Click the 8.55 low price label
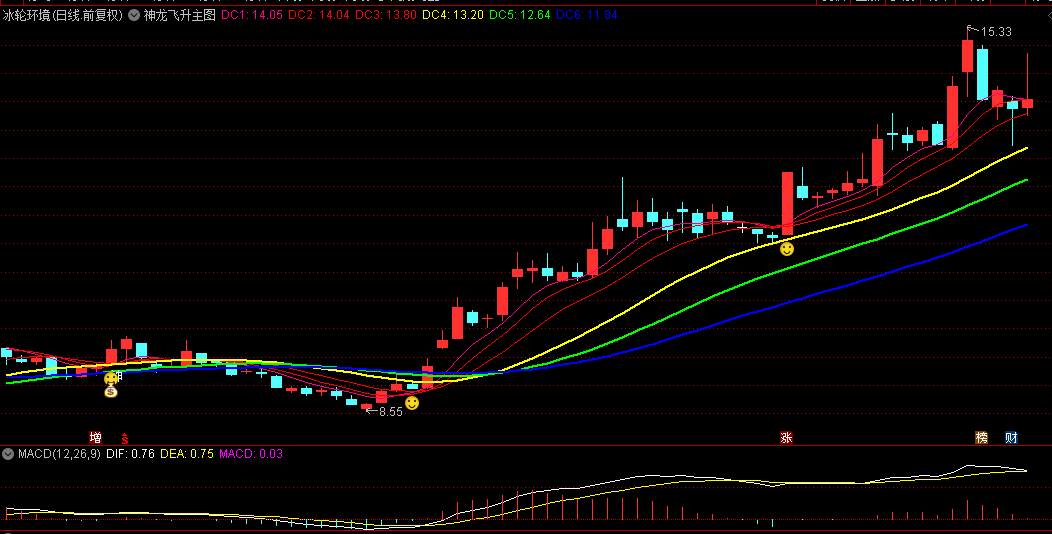The image size is (1052, 534). (x=391, y=412)
